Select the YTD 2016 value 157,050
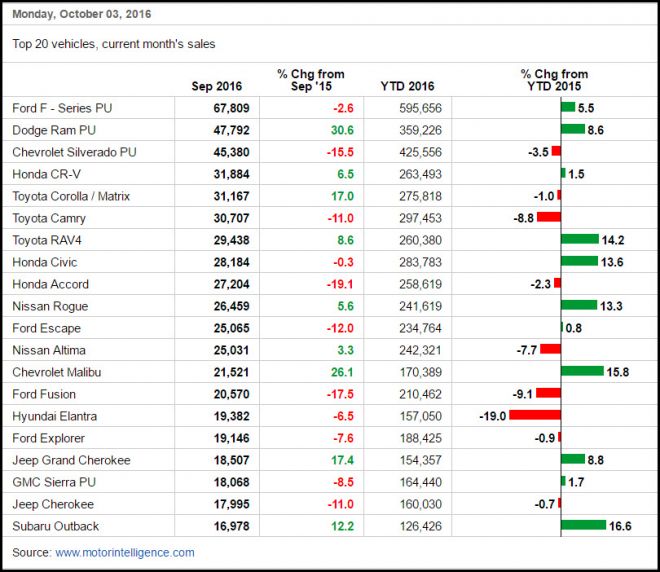The image size is (660, 572). [420, 416]
